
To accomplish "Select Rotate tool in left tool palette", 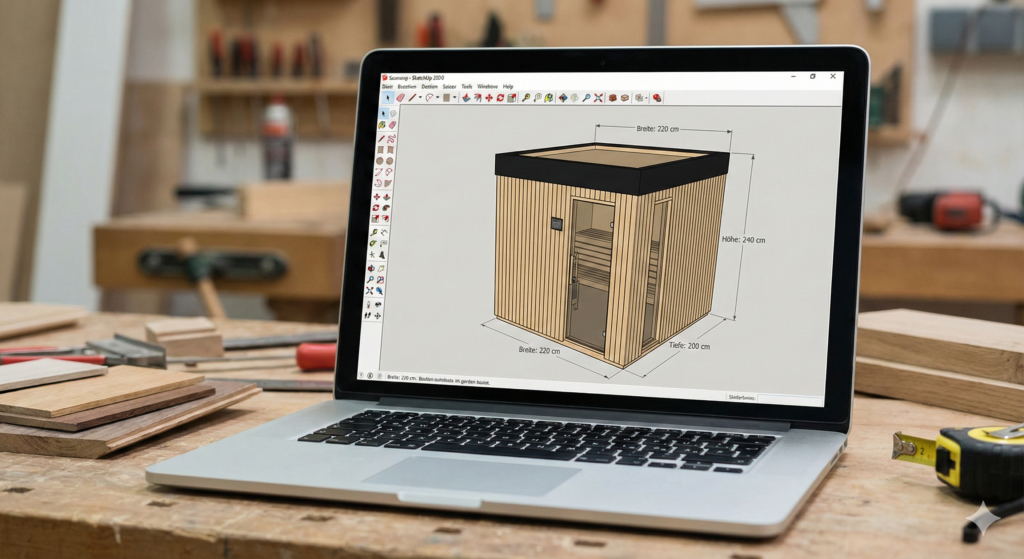I will [376, 208].
